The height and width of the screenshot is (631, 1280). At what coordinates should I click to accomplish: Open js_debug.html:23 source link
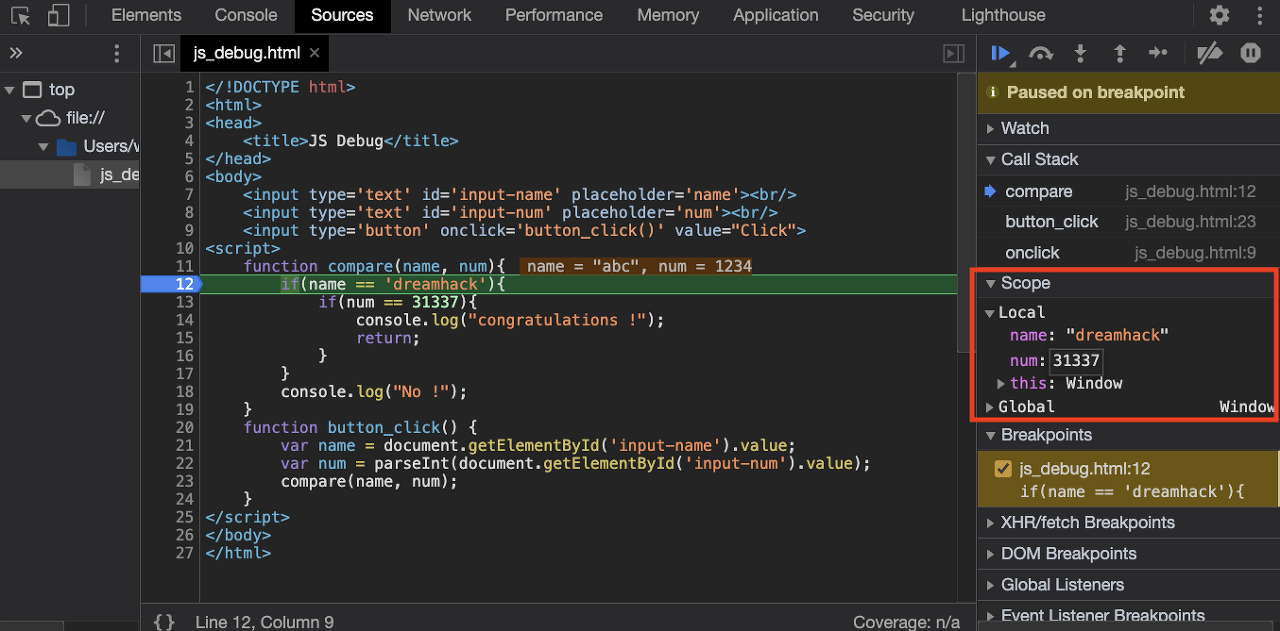pyautogui.click(x=1191, y=221)
